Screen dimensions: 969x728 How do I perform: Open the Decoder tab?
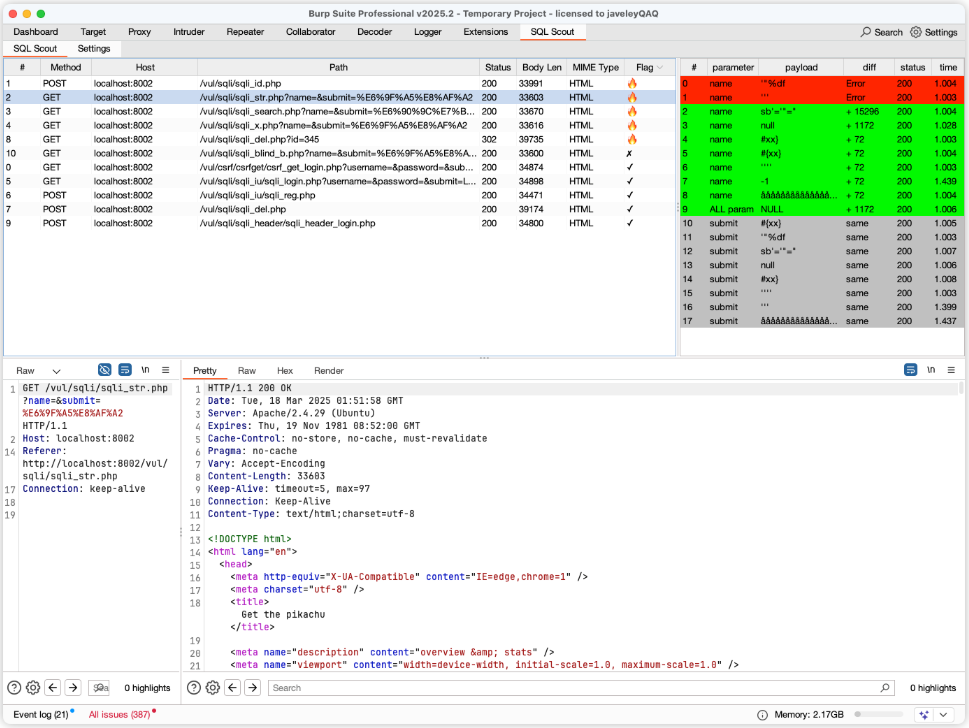374,32
